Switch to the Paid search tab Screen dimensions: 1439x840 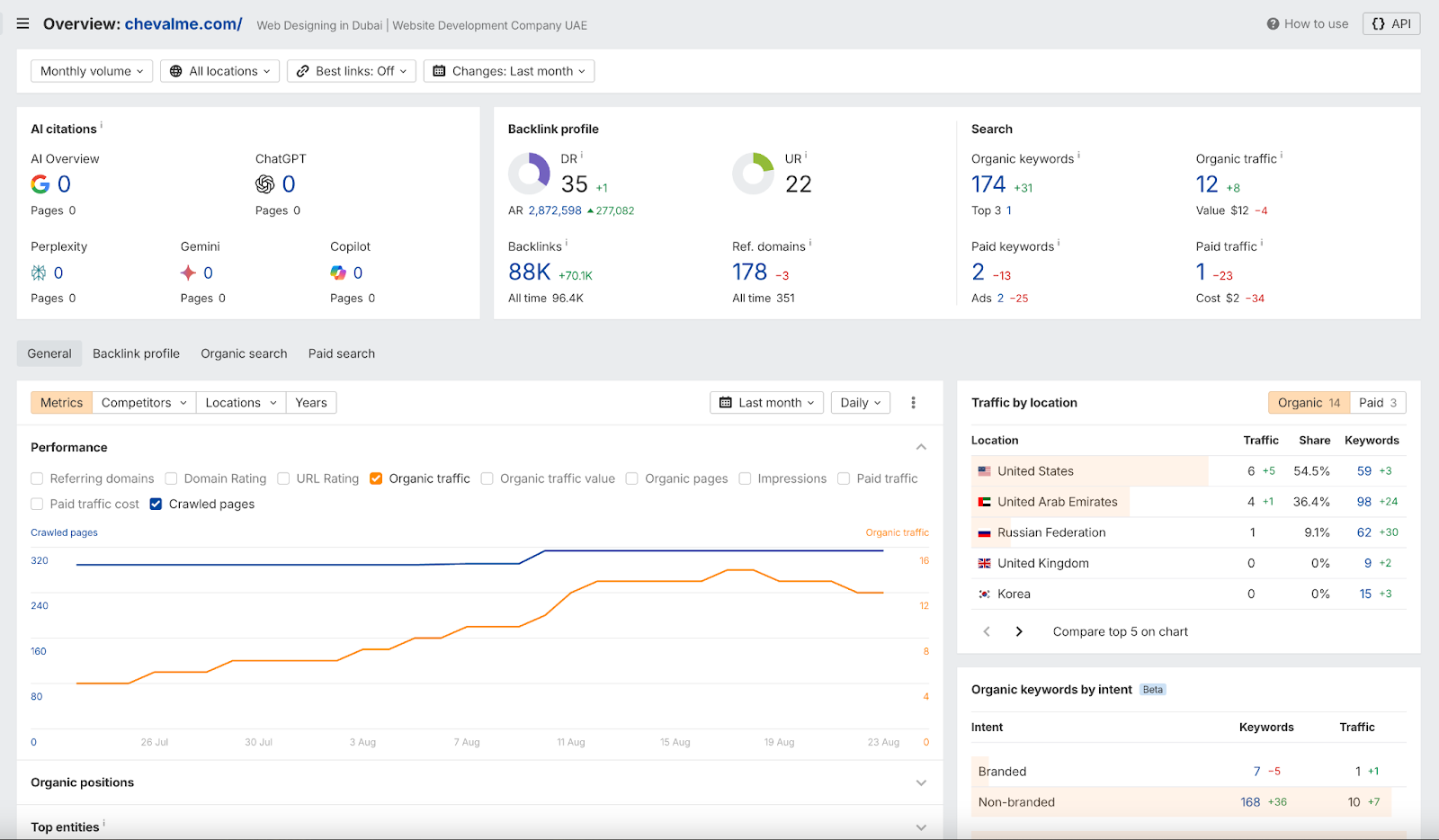click(341, 353)
